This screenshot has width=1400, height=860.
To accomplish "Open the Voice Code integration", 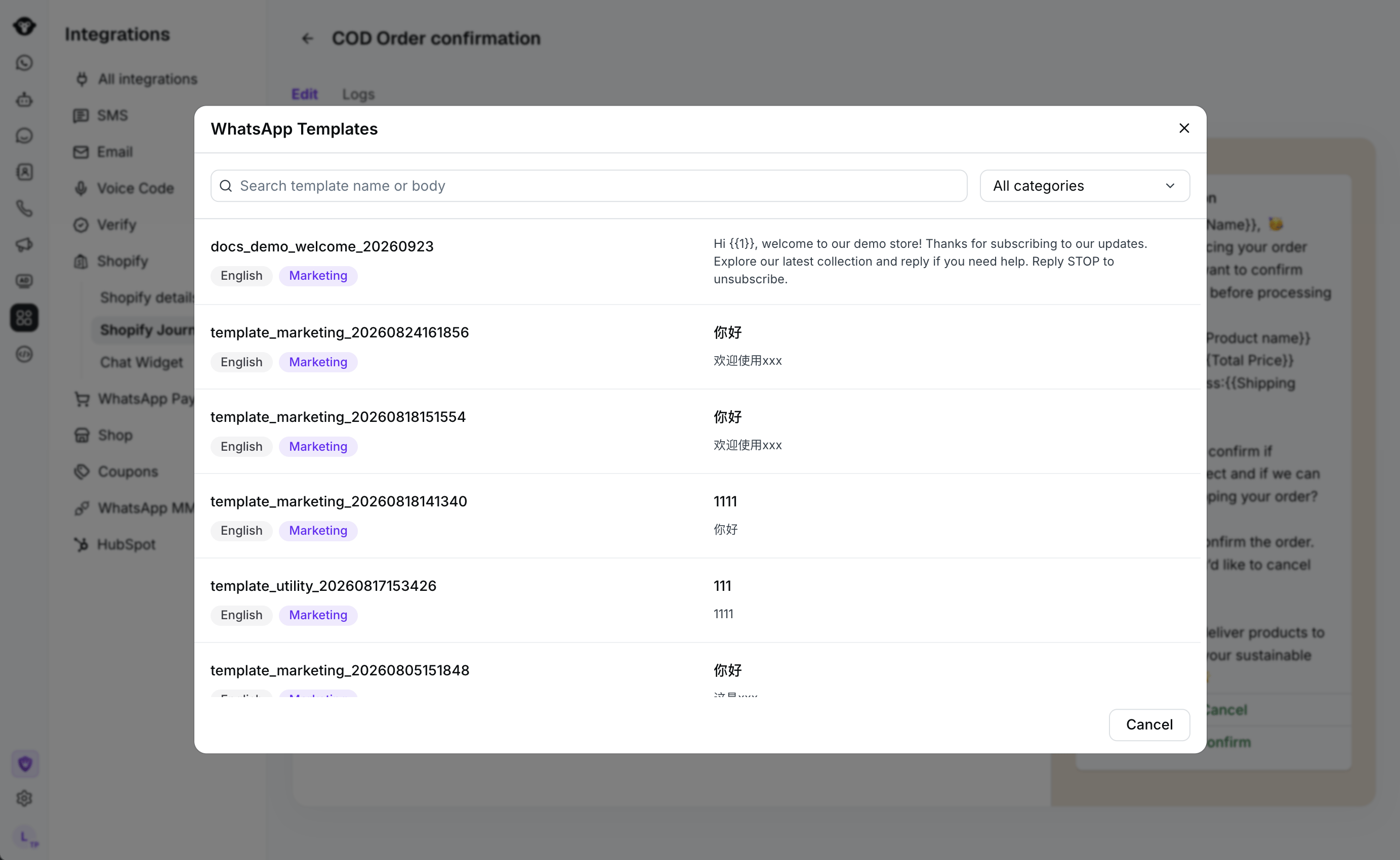I will click(x=123, y=188).
